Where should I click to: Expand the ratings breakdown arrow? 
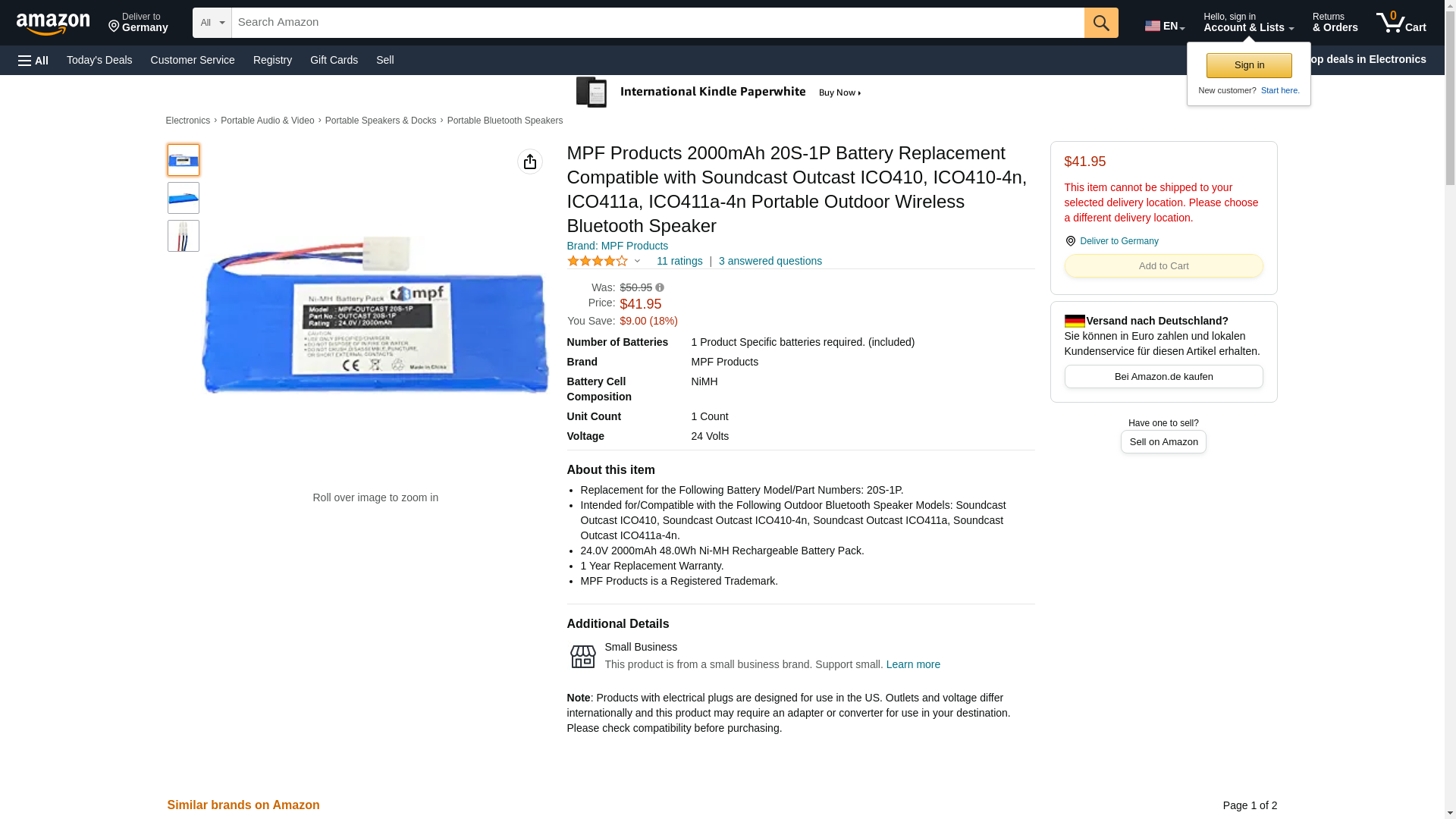click(637, 261)
